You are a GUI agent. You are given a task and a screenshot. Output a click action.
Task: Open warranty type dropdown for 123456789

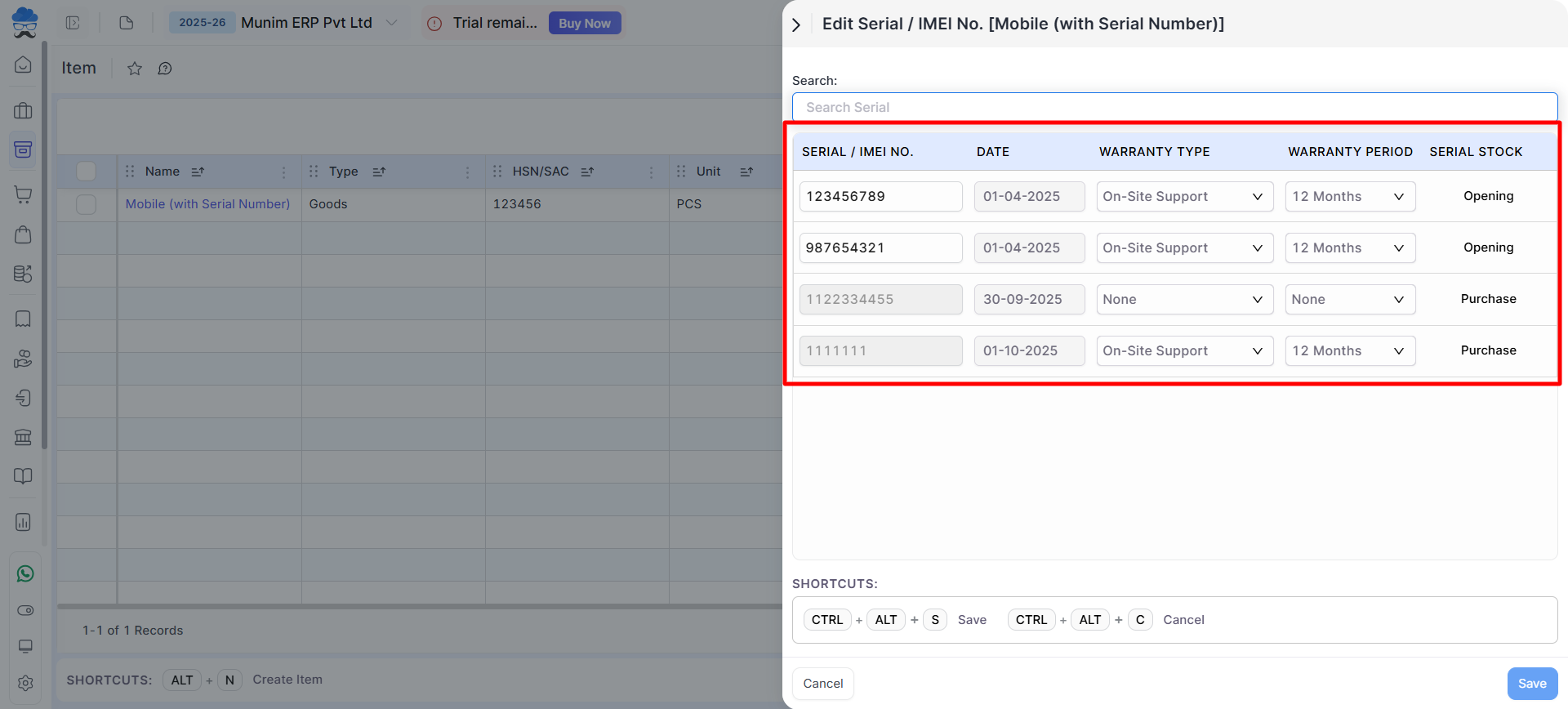(x=1184, y=197)
